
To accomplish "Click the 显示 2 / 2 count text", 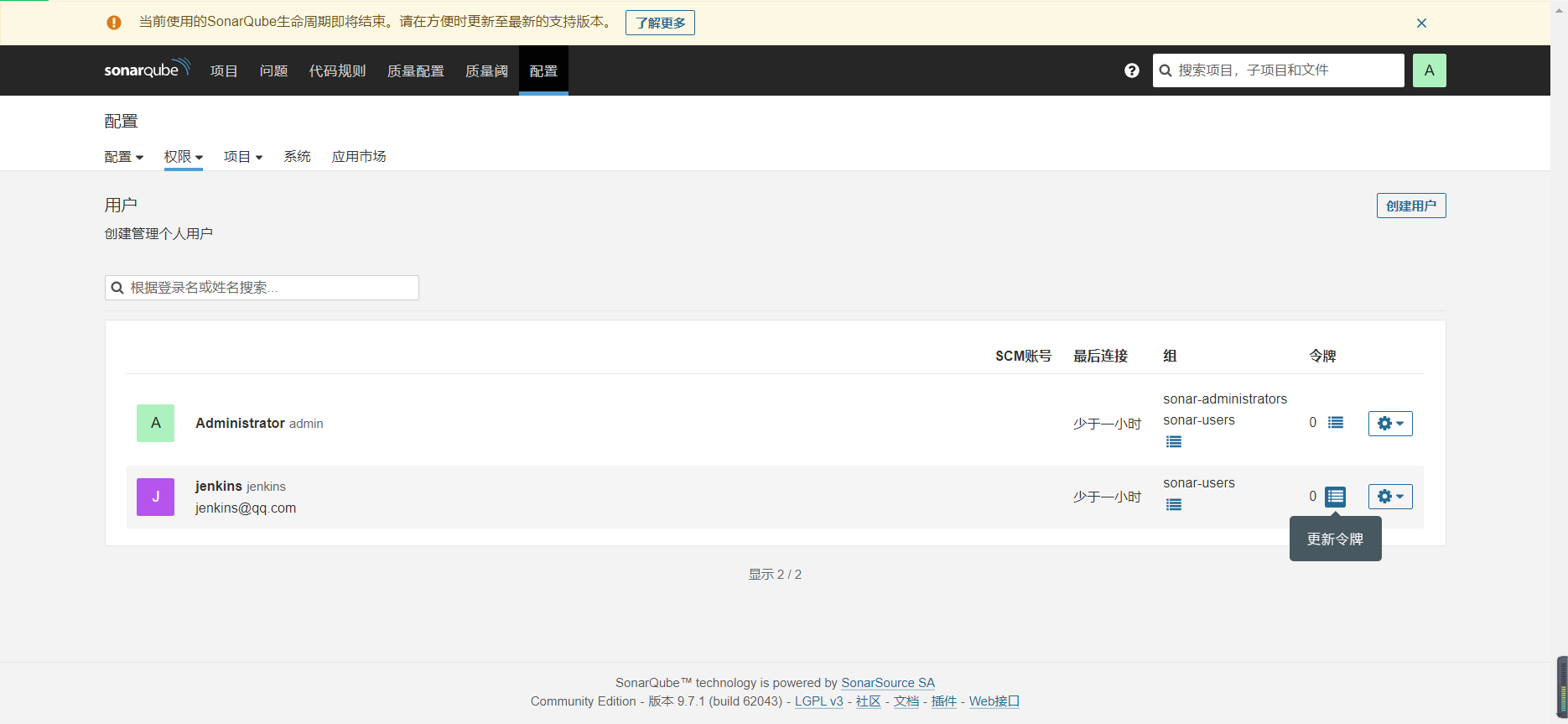I will [775, 575].
